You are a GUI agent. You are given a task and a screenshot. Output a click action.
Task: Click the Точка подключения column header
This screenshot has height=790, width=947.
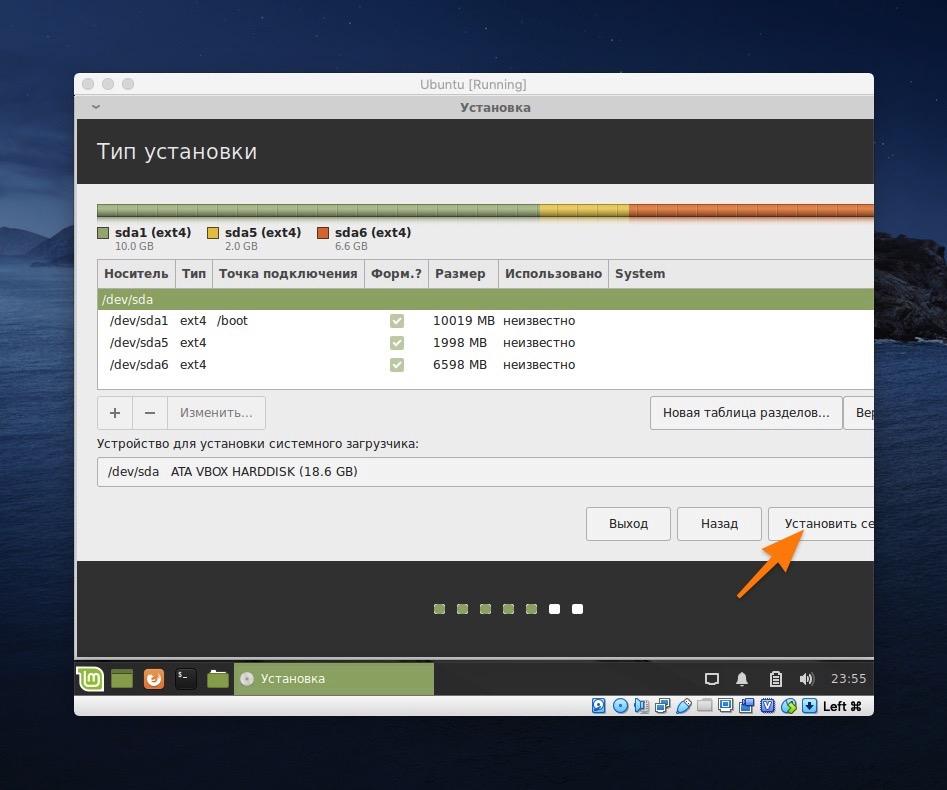(x=288, y=274)
